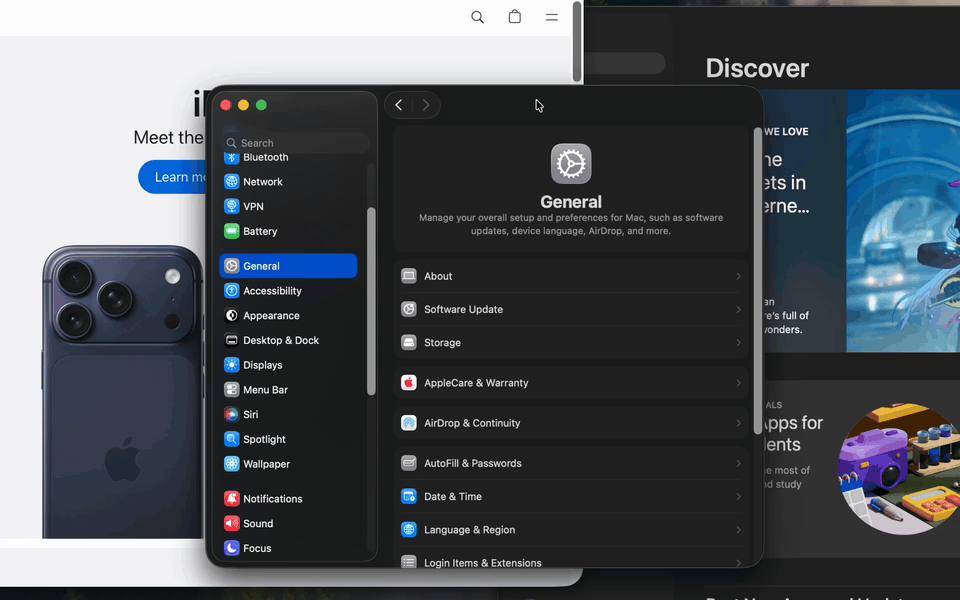Open Displays settings label
Screen dimensions: 960x600
263,366
